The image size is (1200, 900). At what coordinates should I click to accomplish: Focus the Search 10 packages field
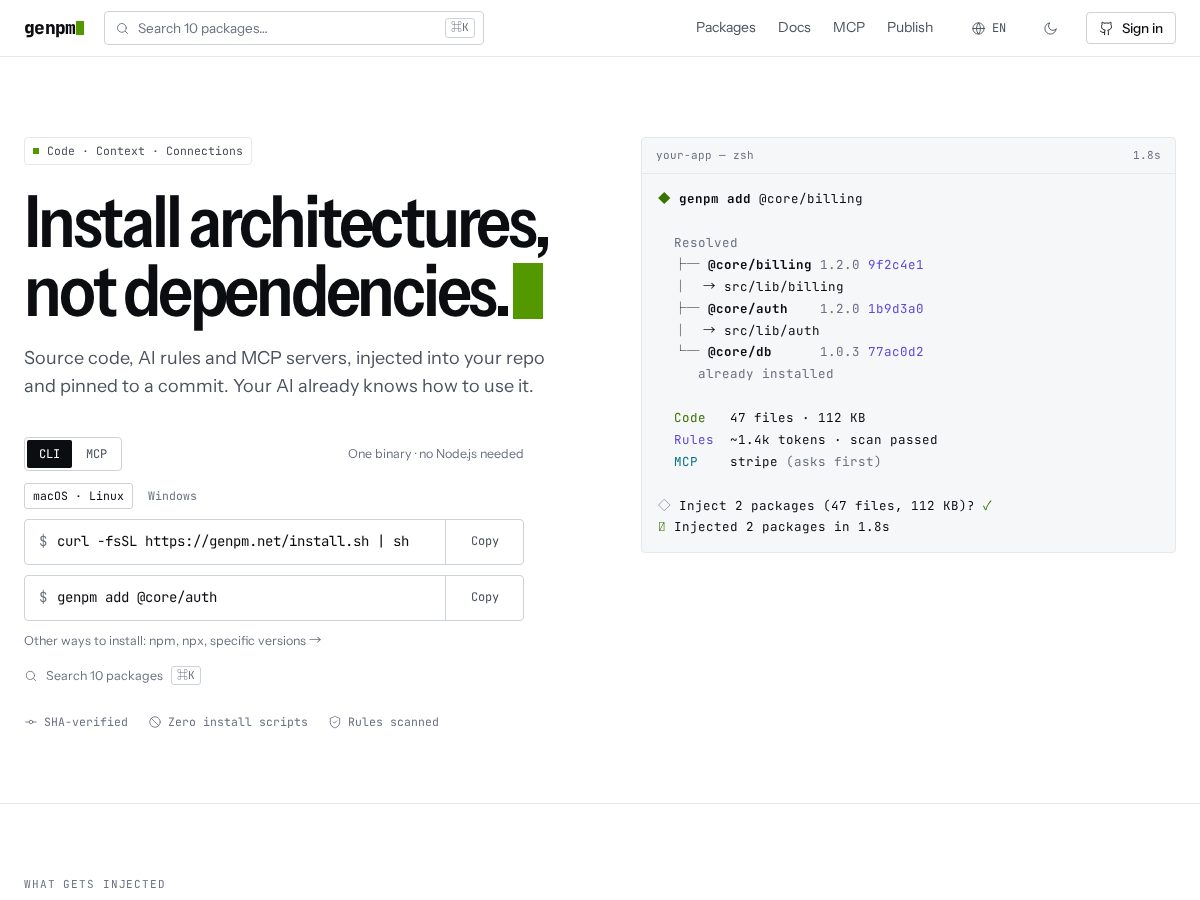pyautogui.click(x=294, y=28)
